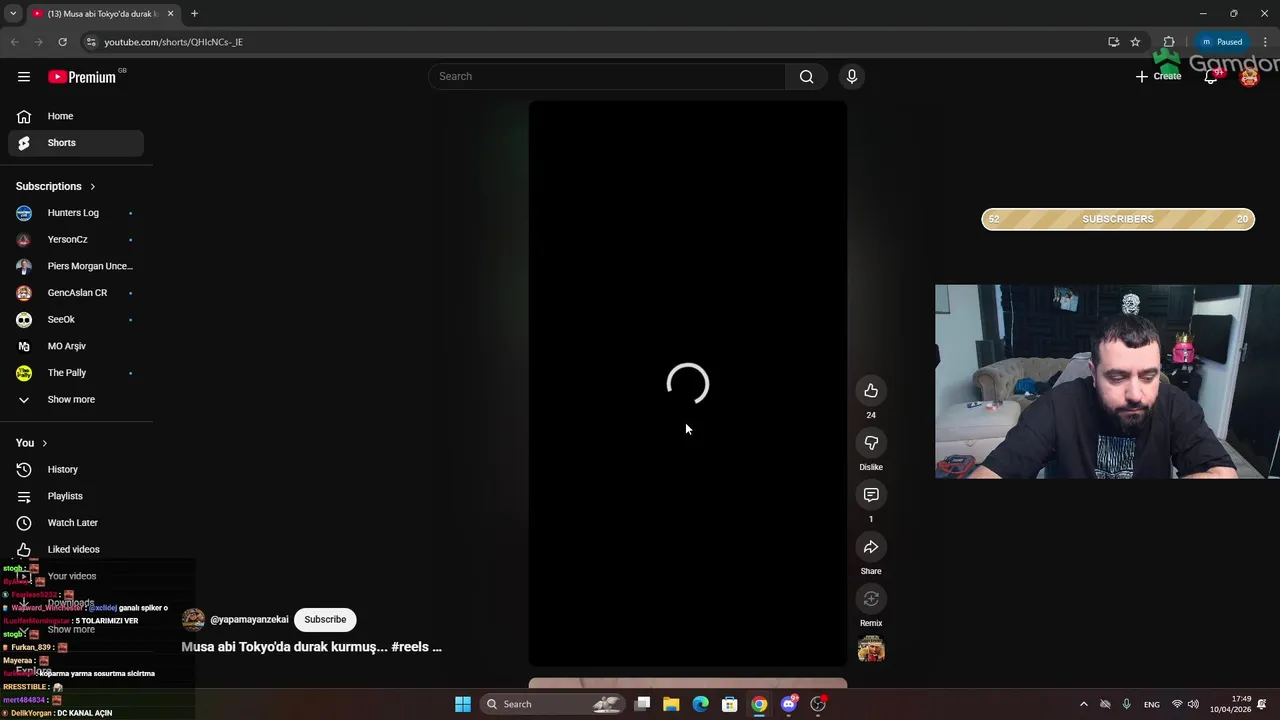Open Watch Later list
This screenshot has width=1280, height=720.
pos(76,523)
